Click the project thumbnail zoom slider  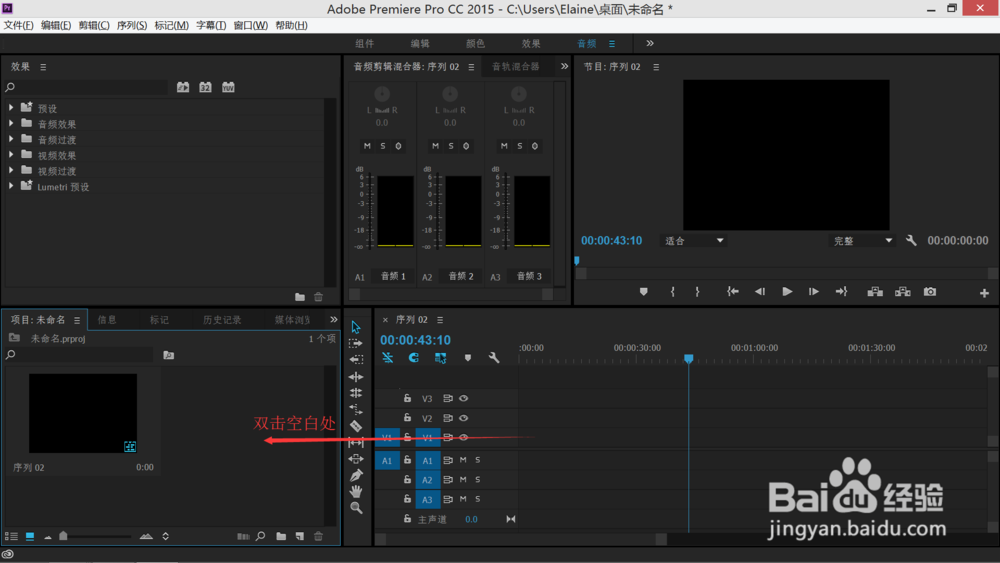(63, 536)
